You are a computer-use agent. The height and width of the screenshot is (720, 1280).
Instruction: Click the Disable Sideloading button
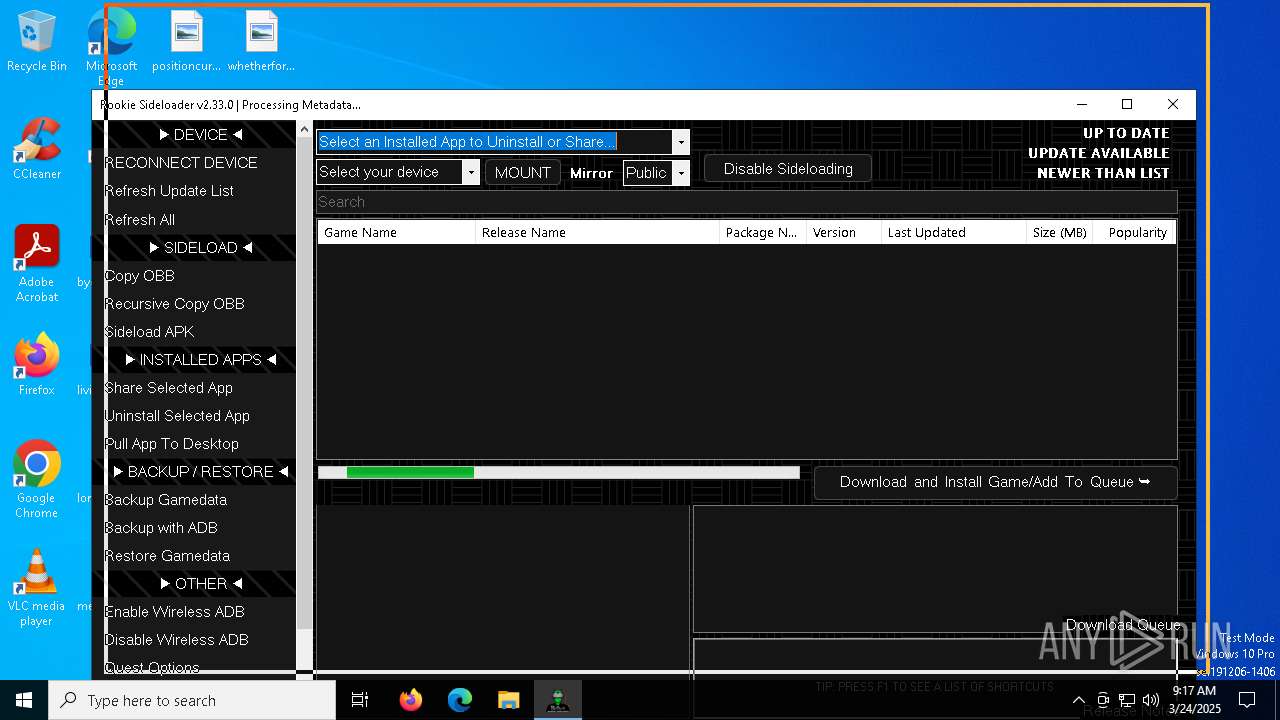pos(788,169)
